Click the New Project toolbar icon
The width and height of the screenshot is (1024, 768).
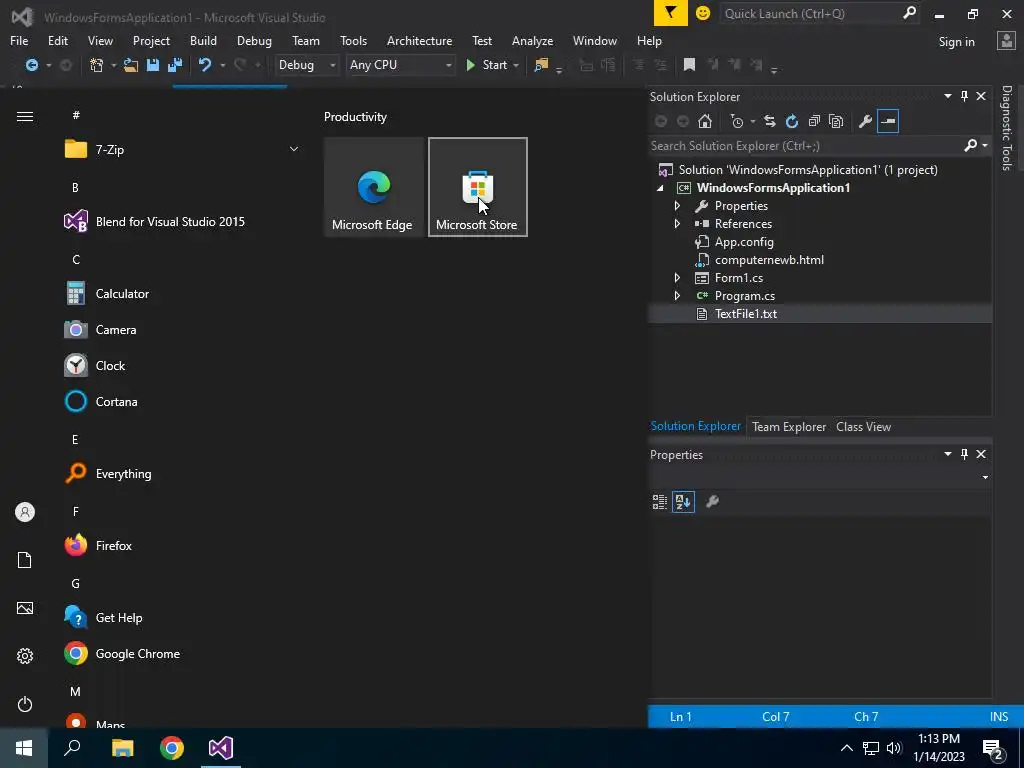[x=97, y=65]
